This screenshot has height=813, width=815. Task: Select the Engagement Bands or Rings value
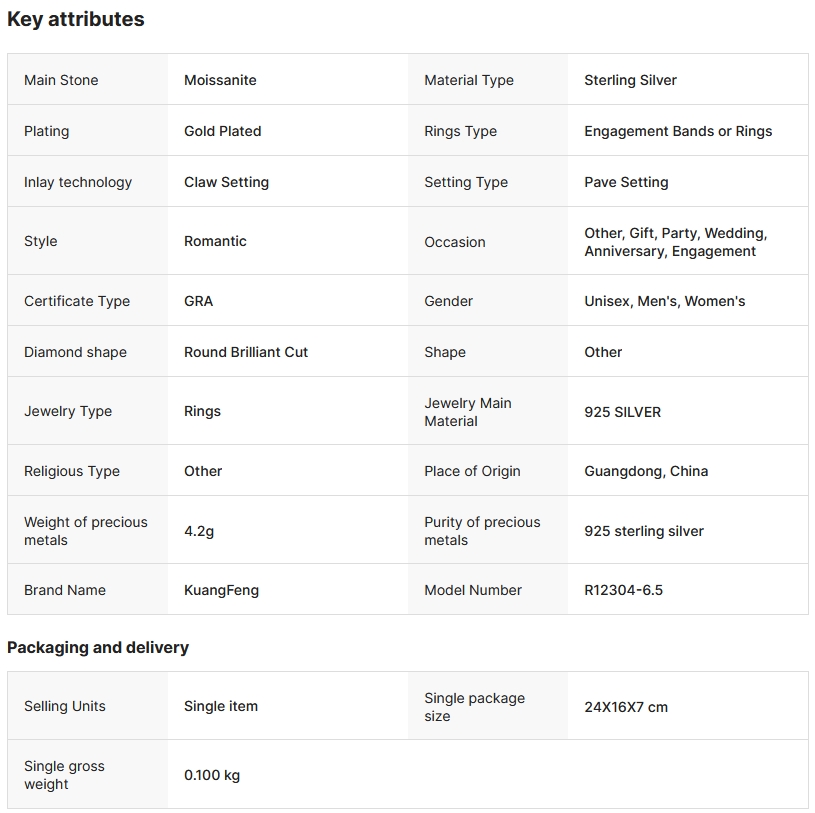click(x=678, y=131)
